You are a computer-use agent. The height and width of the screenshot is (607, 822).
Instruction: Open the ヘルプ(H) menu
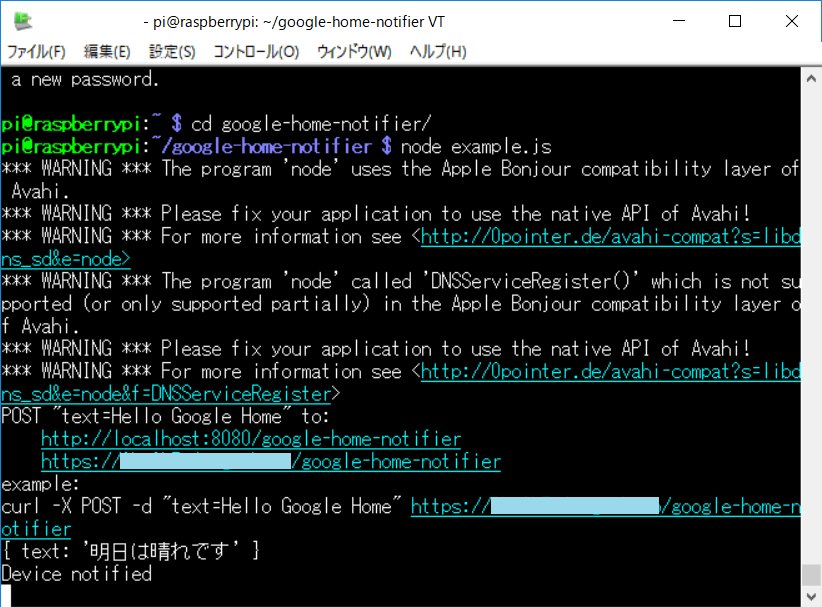point(438,51)
